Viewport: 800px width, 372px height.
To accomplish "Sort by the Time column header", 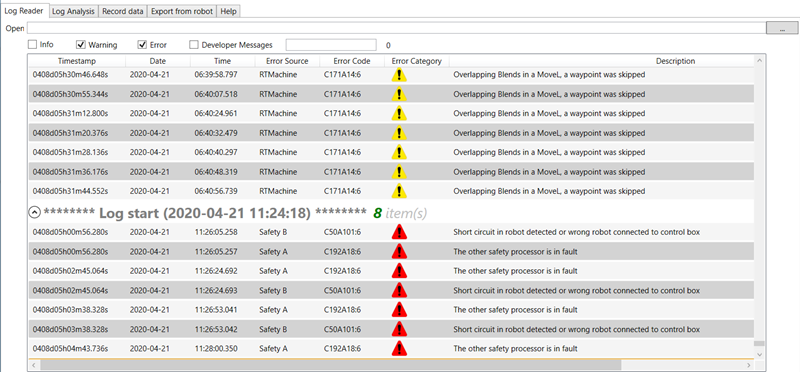I will pos(222,61).
